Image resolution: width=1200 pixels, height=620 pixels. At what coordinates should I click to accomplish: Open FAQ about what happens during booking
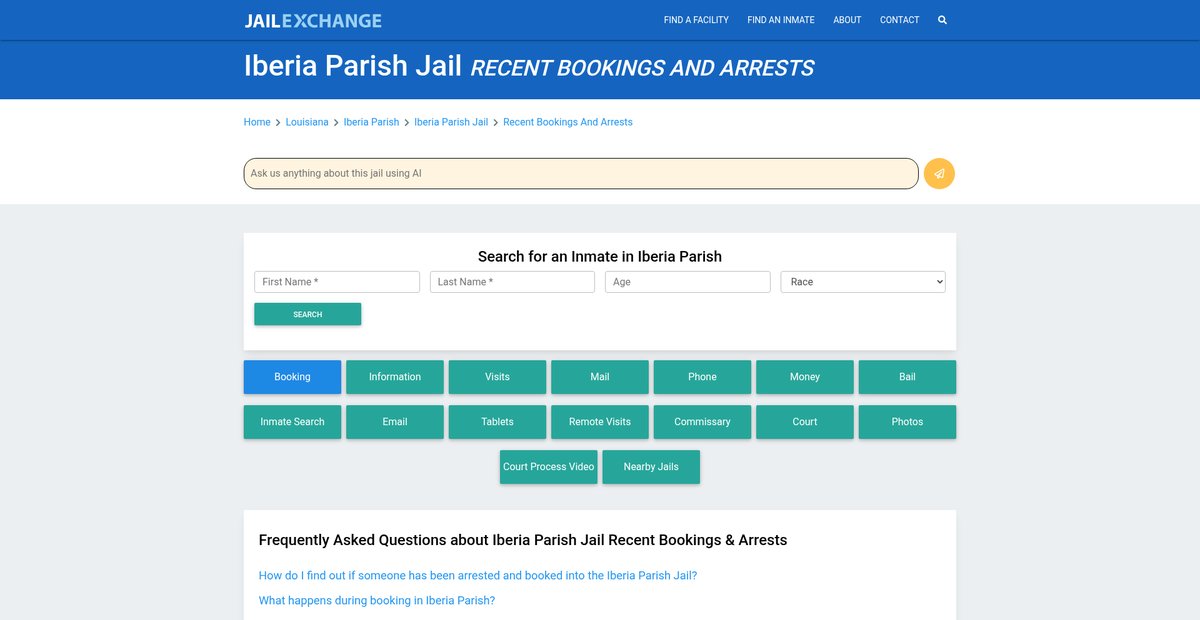[377, 601]
